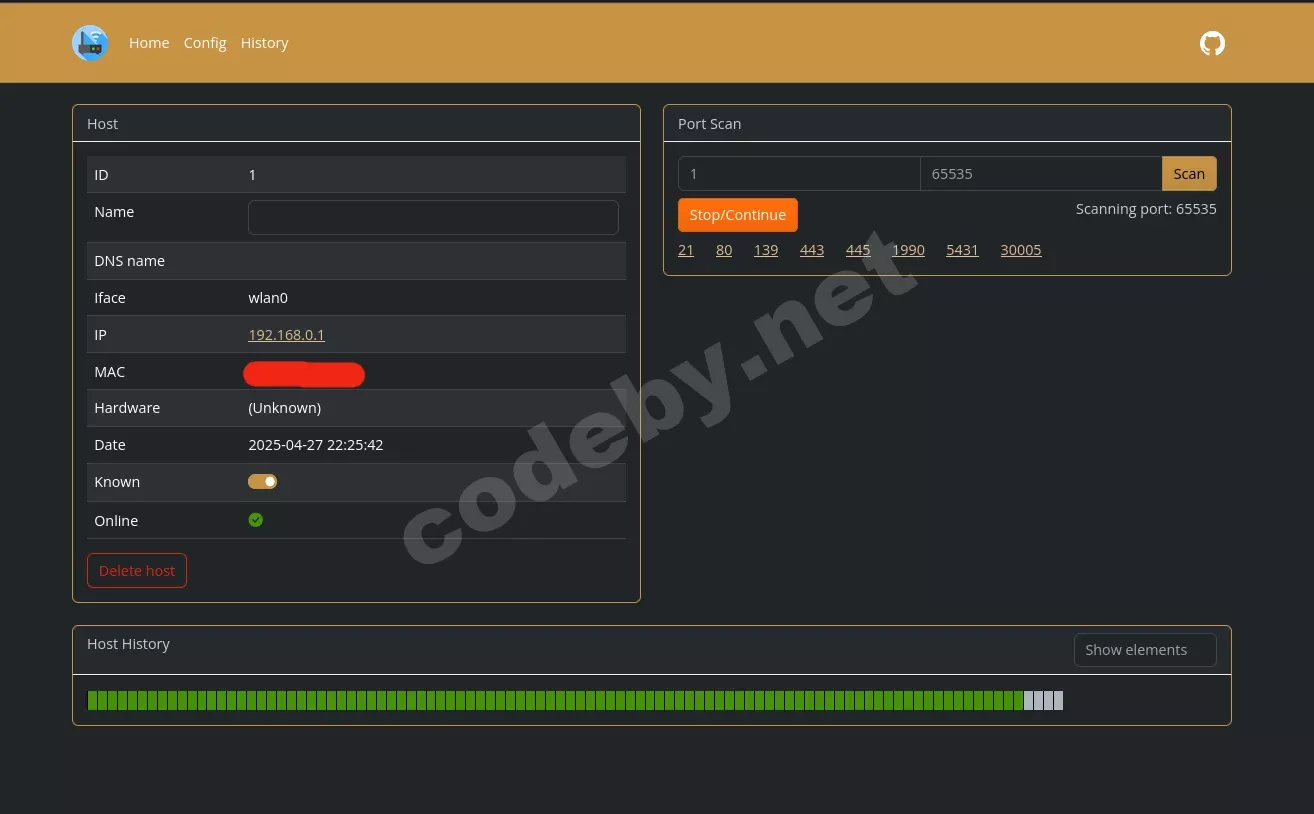This screenshot has width=1314, height=814.
Task: Click the Delete host button
Action: tap(137, 570)
